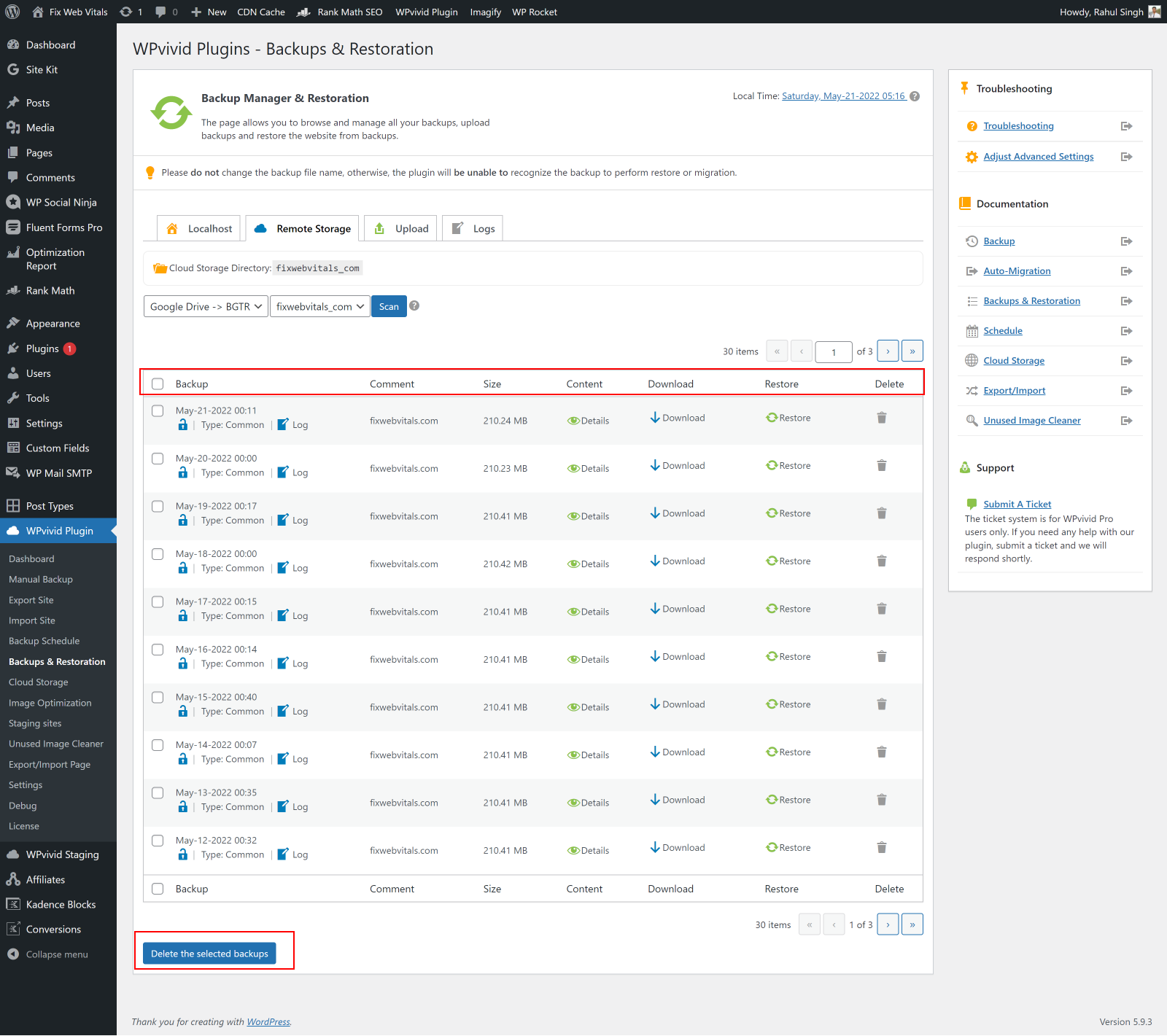Click the Saturday, May-21-2022 05:16 time link
This screenshot has height=1036, width=1167.
click(x=844, y=96)
